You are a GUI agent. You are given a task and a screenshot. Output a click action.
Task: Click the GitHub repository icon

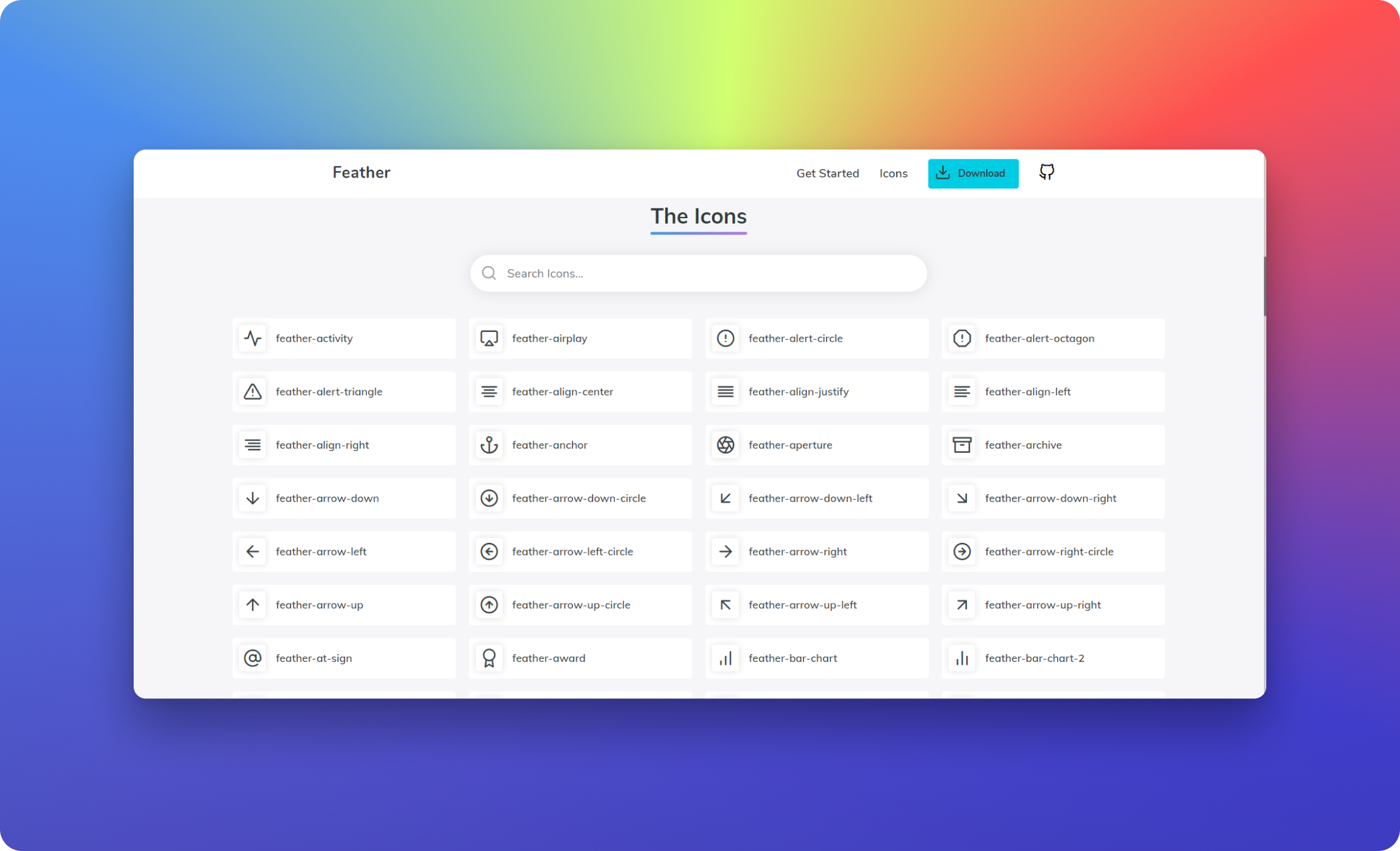click(x=1046, y=172)
